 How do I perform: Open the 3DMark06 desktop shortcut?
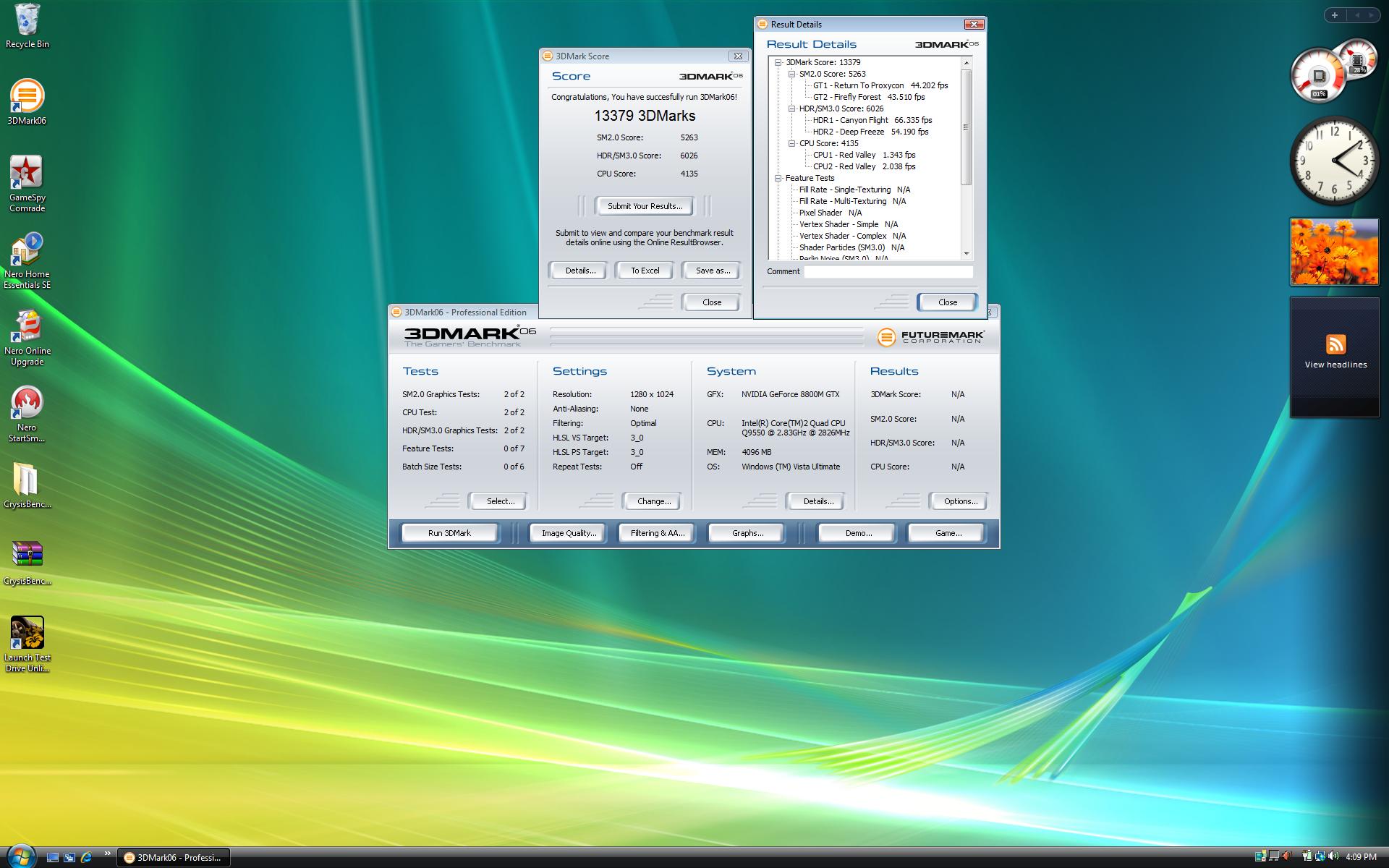coord(27,102)
